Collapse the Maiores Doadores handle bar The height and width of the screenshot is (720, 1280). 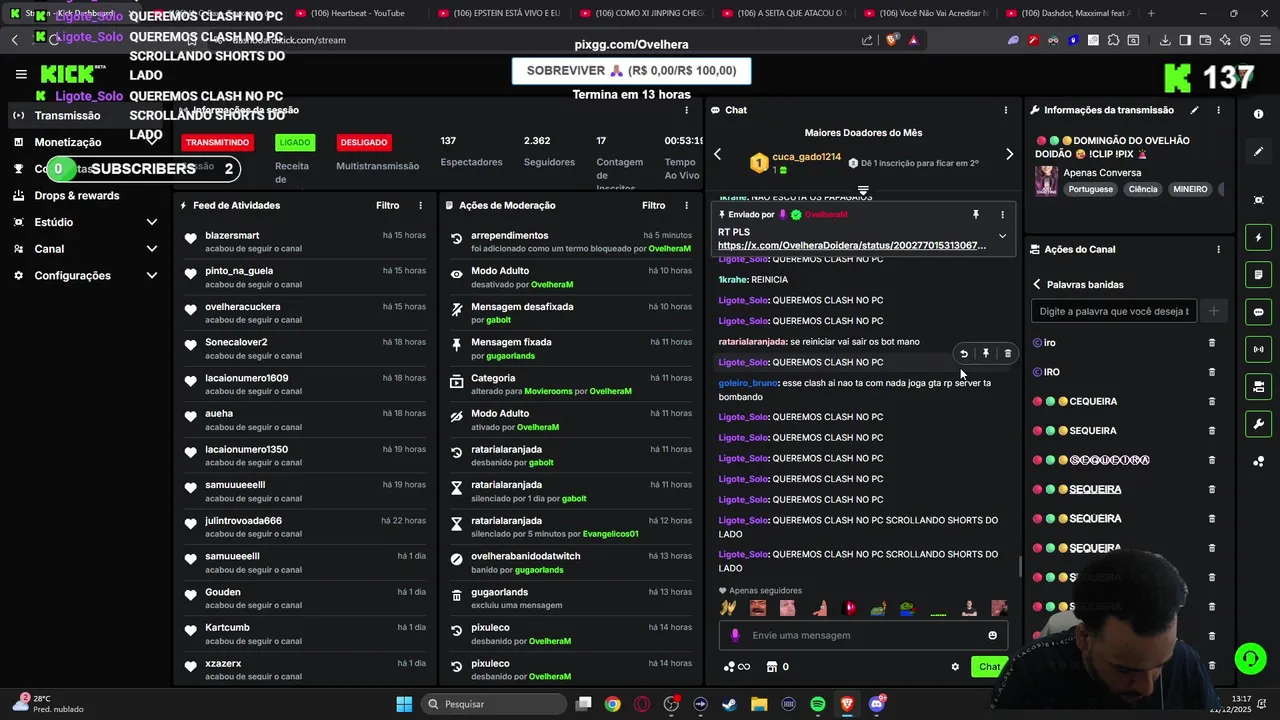[863, 189]
